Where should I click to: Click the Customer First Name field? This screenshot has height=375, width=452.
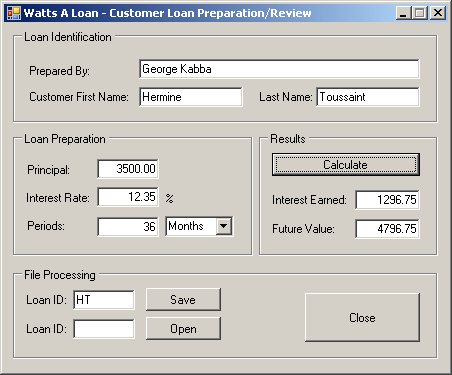[191, 97]
